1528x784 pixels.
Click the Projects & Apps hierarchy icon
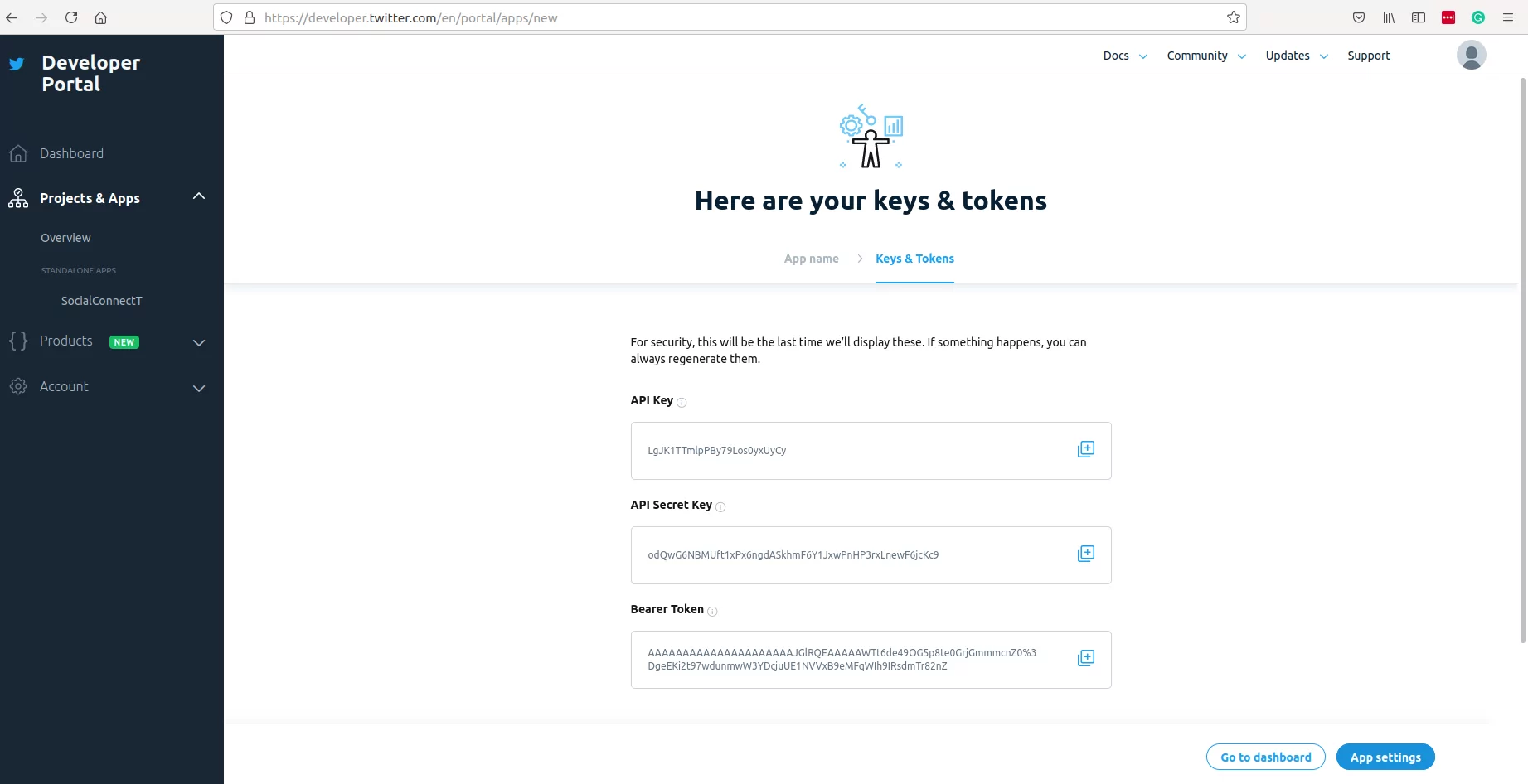(x=18, y=198)
